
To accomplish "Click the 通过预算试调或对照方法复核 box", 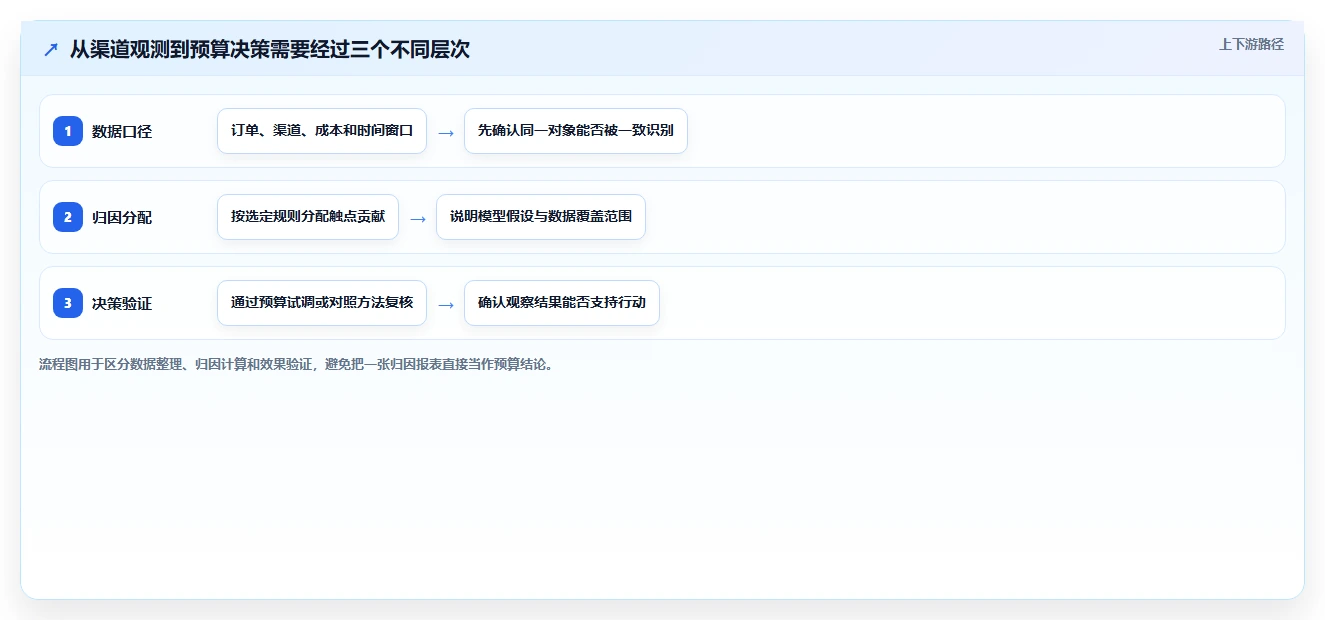I will (322, 303).
